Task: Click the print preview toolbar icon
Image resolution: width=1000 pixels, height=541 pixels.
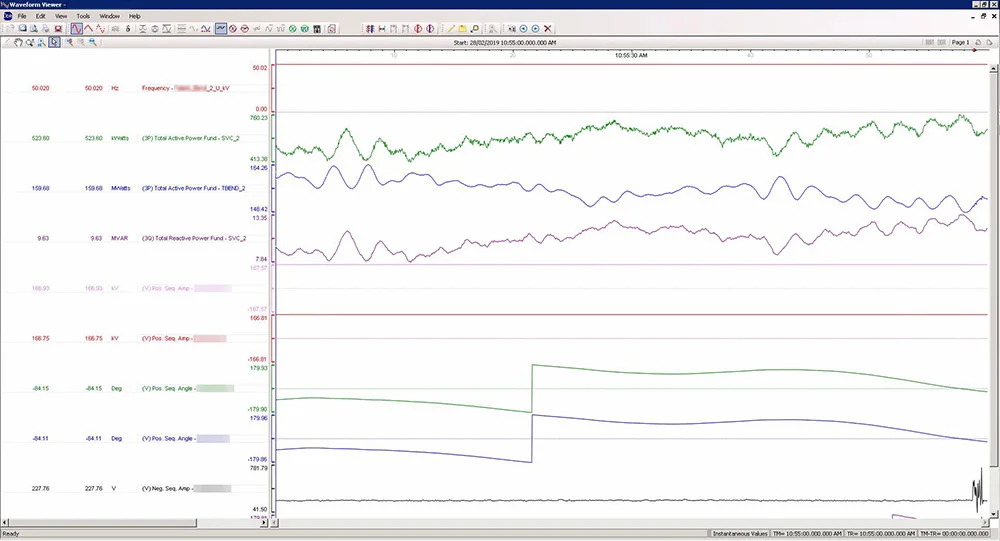Action: [34, 29]
